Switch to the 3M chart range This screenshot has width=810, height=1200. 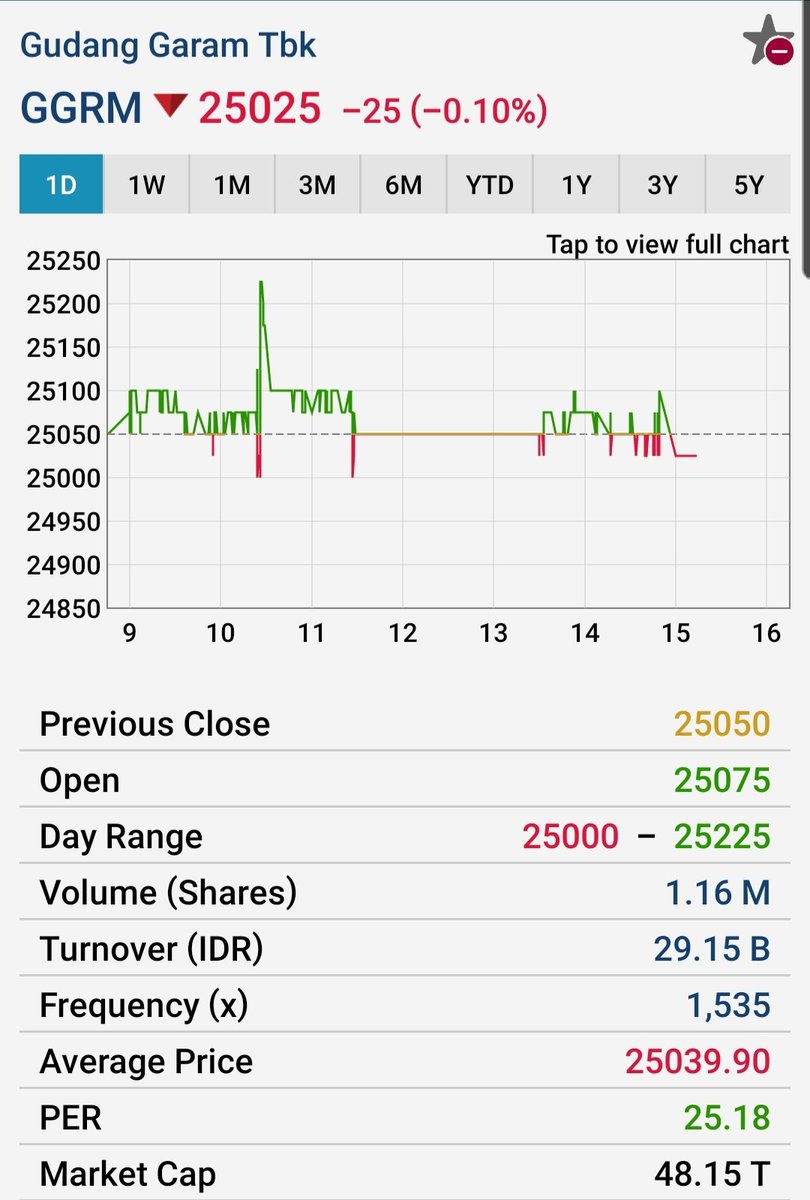(317, 185)
